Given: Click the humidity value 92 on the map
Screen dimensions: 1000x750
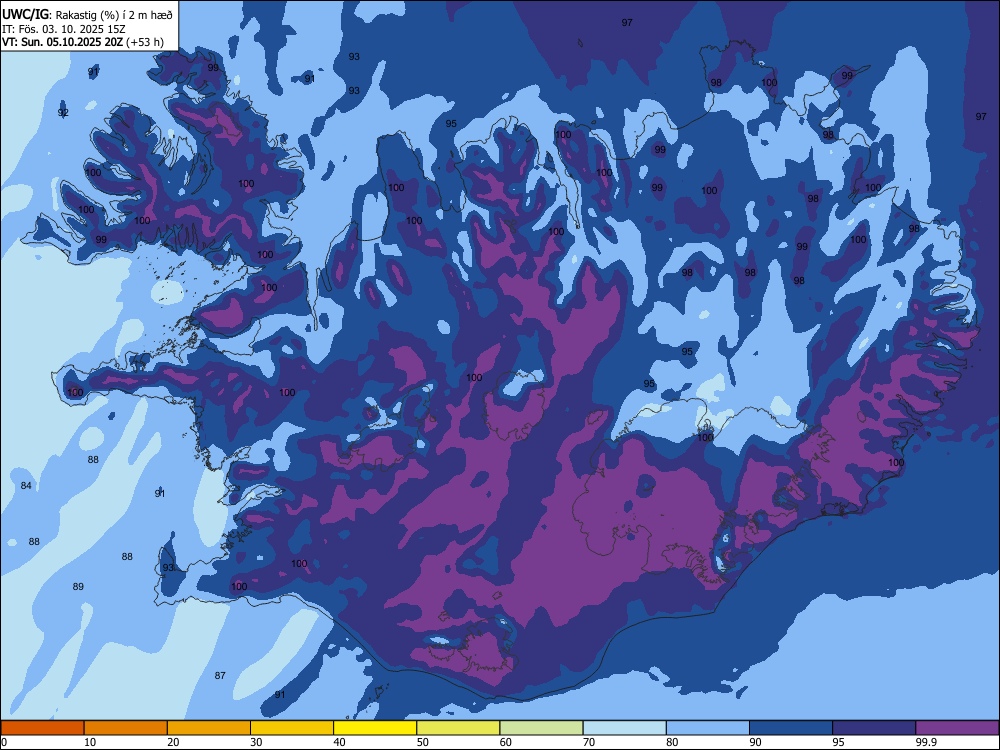Looking at the screenshot, I should (x=63, y=113).
